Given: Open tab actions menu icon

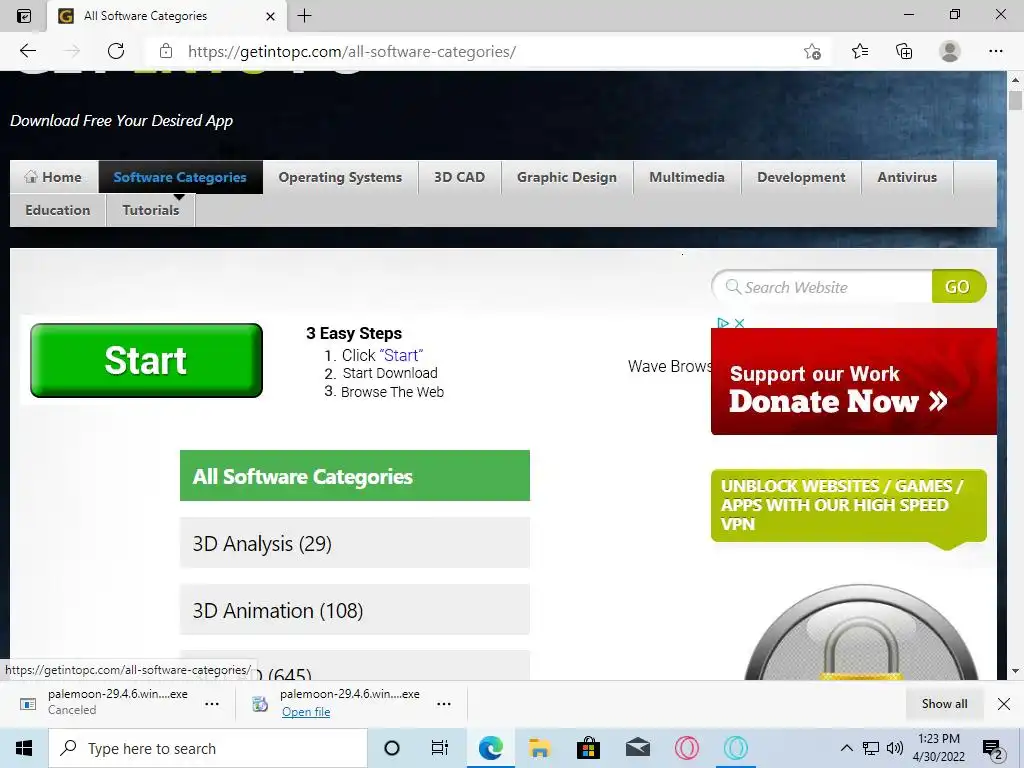Looking at the screenshot, I should pos(24,16).
